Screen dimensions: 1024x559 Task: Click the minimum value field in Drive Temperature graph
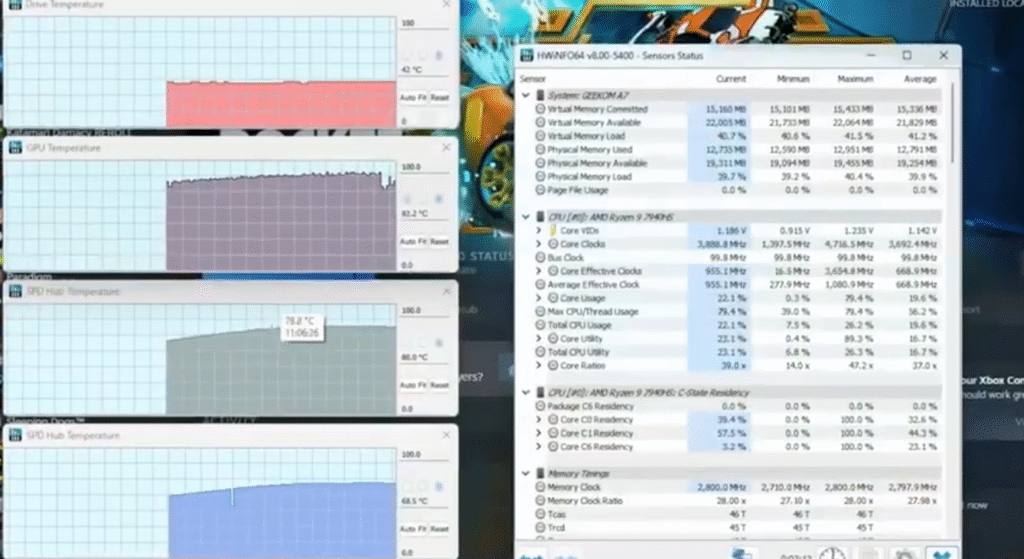(424, 121)
